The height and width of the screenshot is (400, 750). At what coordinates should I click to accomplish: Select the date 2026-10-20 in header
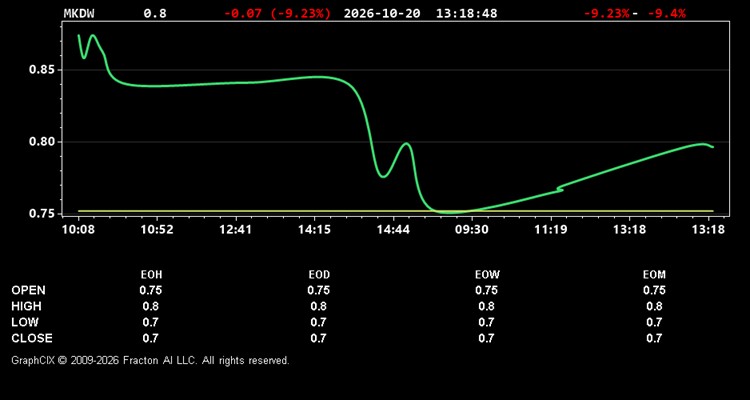[x=382, y=13]
